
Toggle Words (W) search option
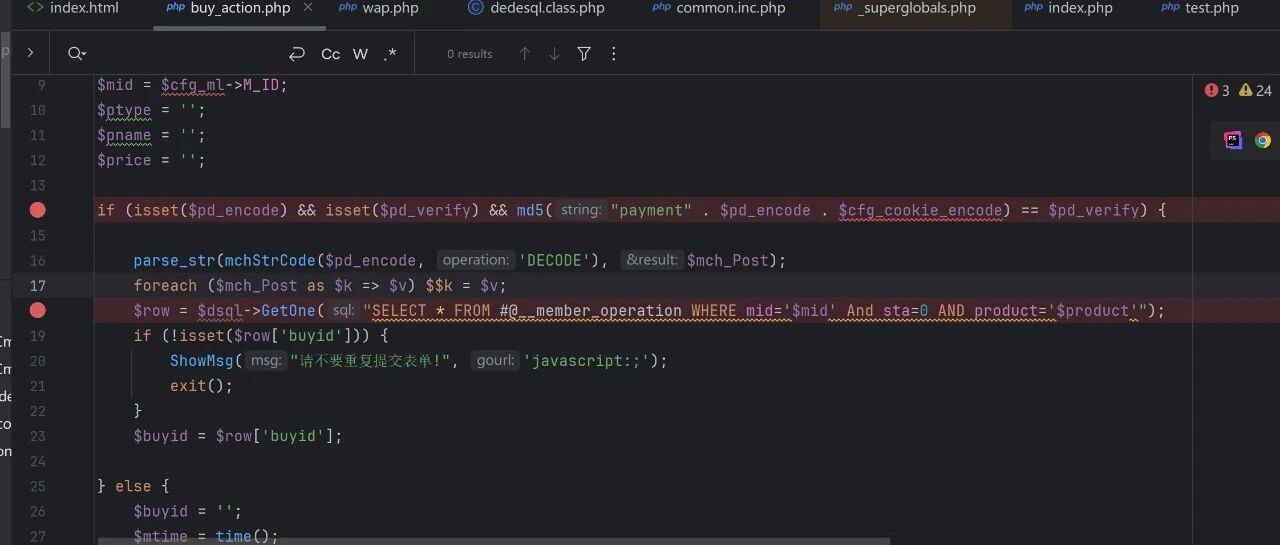[x=361, y=54]
